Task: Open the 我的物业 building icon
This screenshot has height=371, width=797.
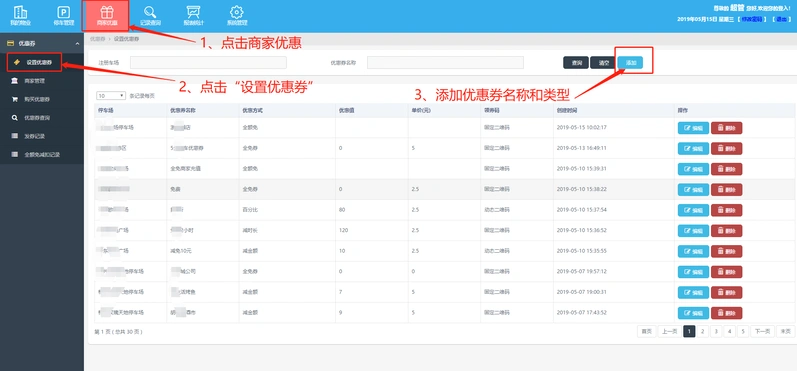Action: point(20,15)
